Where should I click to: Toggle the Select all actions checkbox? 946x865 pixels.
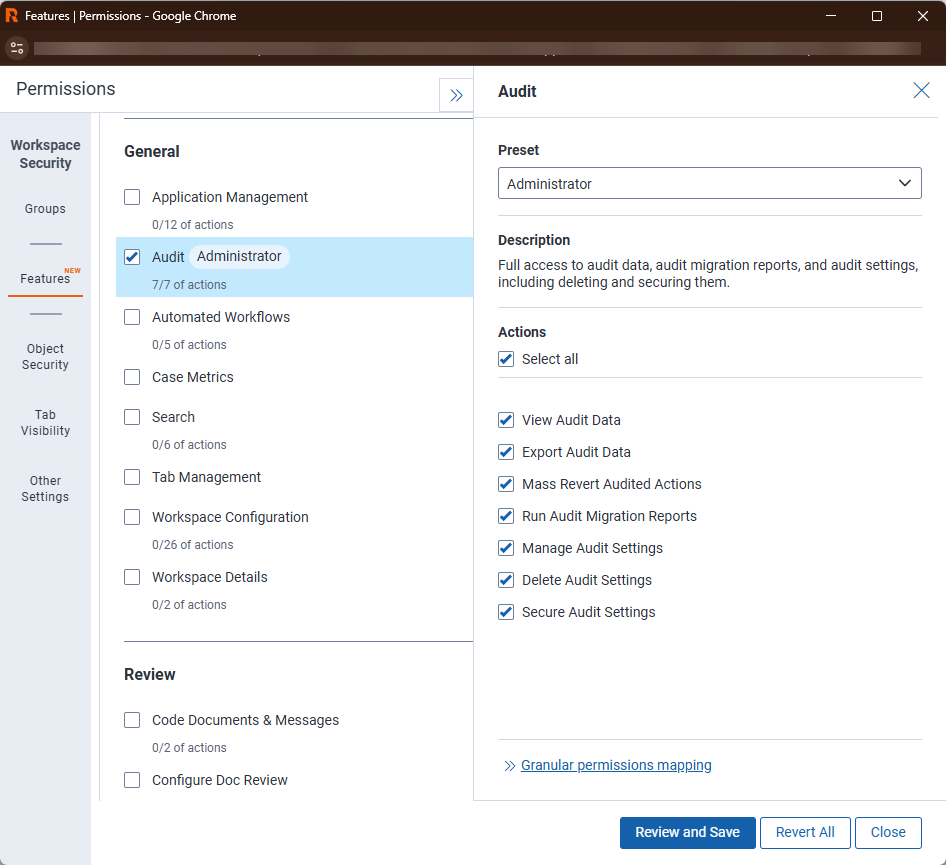point(506,360)
